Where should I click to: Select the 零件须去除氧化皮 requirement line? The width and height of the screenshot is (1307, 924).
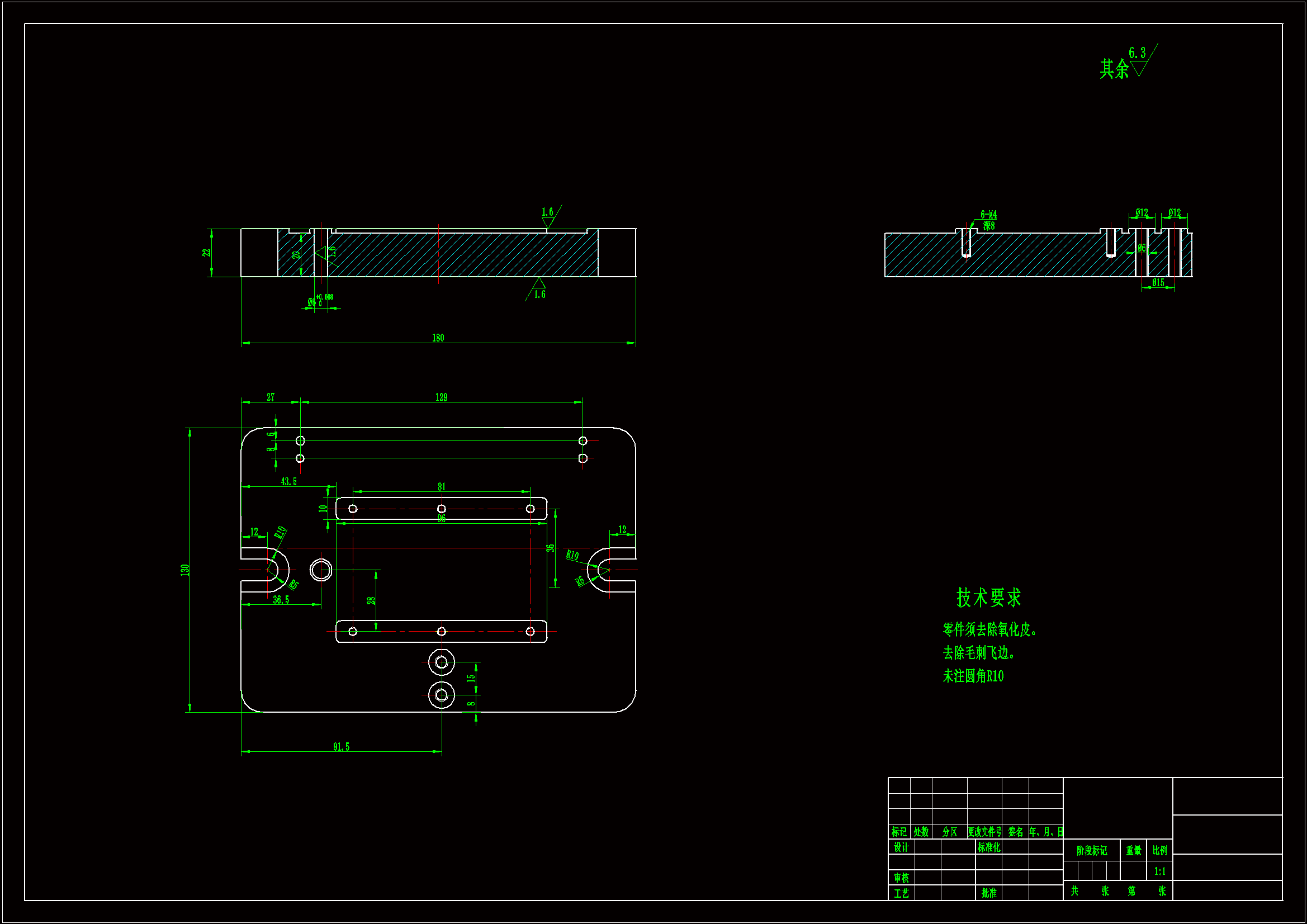point(990,629)
